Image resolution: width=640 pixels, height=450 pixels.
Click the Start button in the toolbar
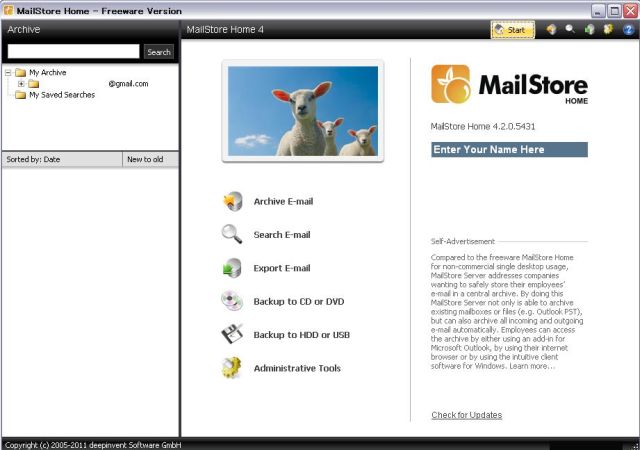pyautogui.click(x=513, y=30)
